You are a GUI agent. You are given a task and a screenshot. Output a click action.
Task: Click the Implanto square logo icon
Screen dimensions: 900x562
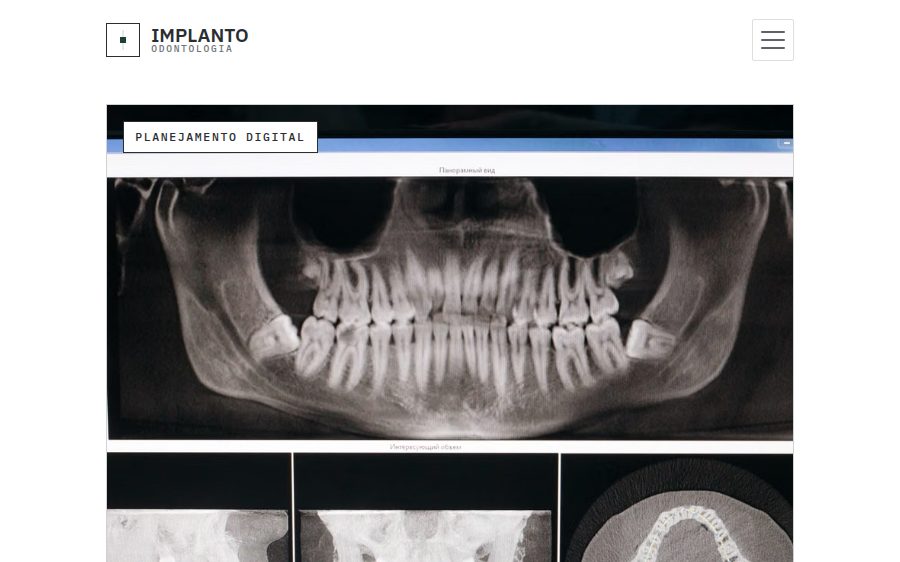tap(123, 40)
